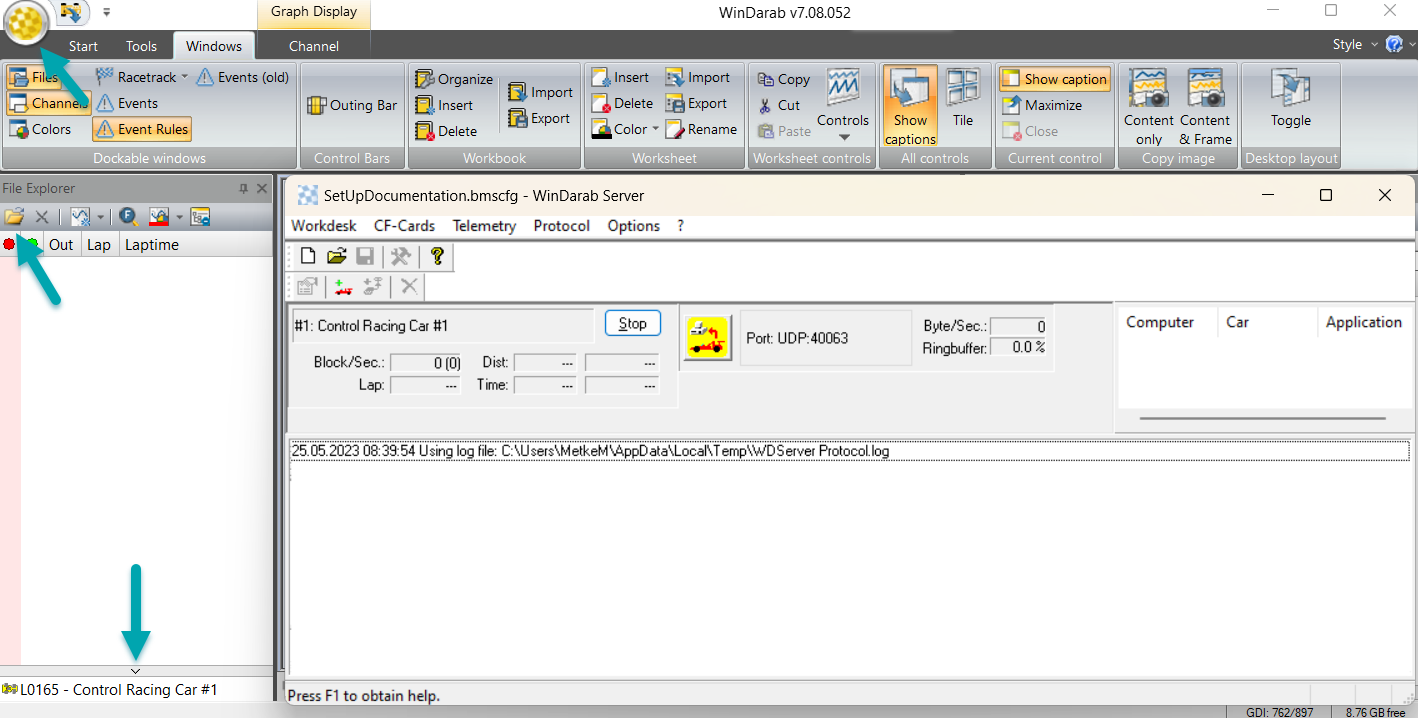Insert a new worksheet
The image size is (1418, 718).
click(620, 77)
